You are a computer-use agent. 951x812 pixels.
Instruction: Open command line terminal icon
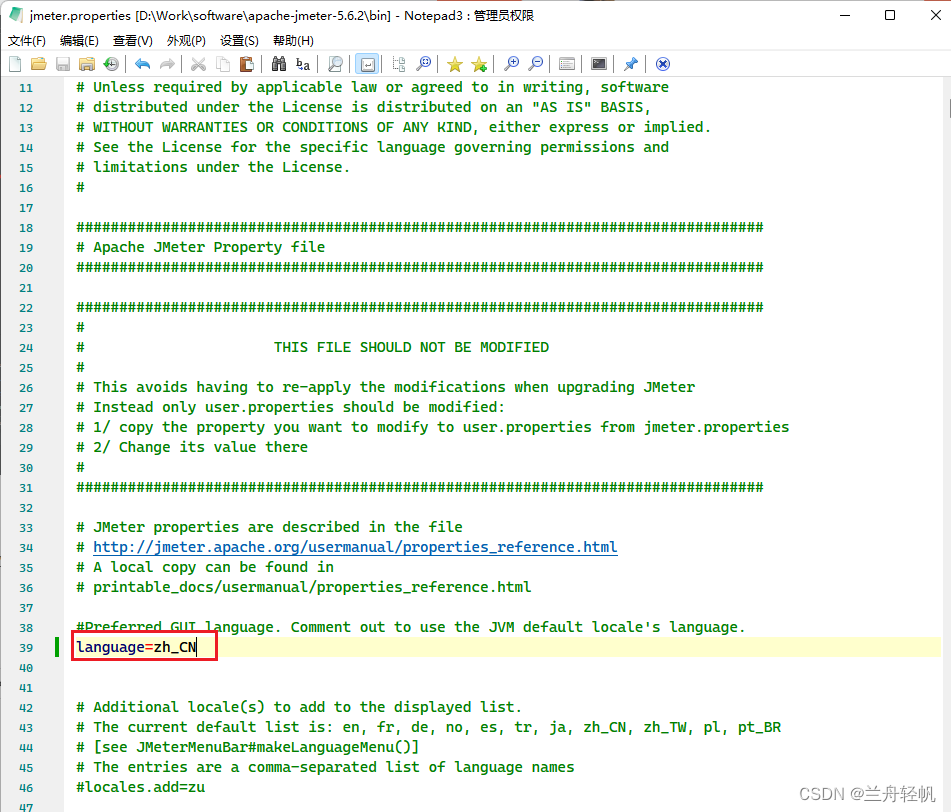599,64
